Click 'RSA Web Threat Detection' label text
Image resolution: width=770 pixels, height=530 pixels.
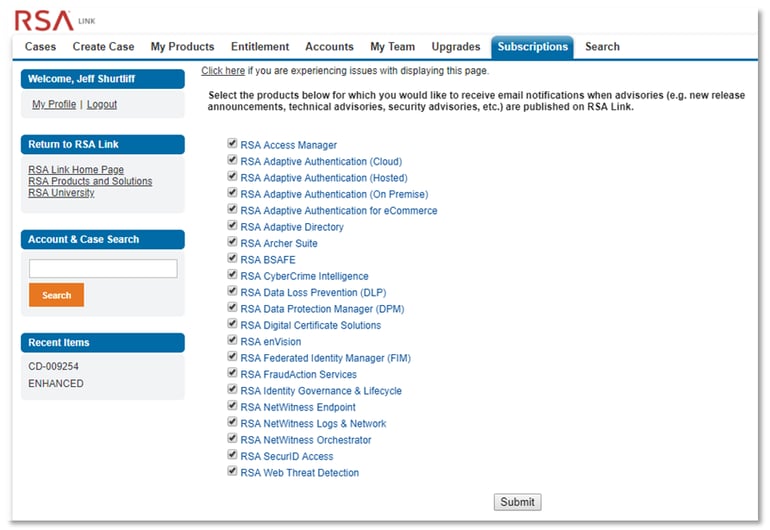point(300,473)
